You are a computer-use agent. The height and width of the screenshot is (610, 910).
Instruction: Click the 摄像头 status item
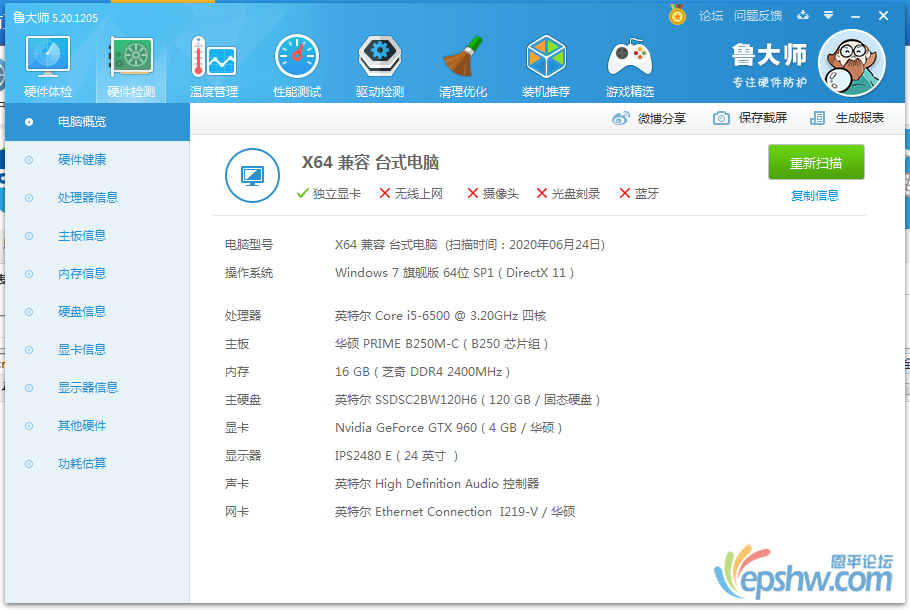point(493,194)
